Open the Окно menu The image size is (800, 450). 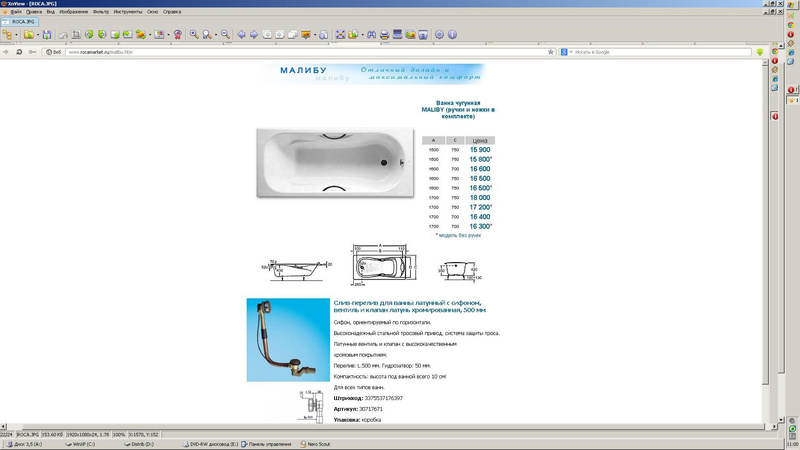pos(153,12)
